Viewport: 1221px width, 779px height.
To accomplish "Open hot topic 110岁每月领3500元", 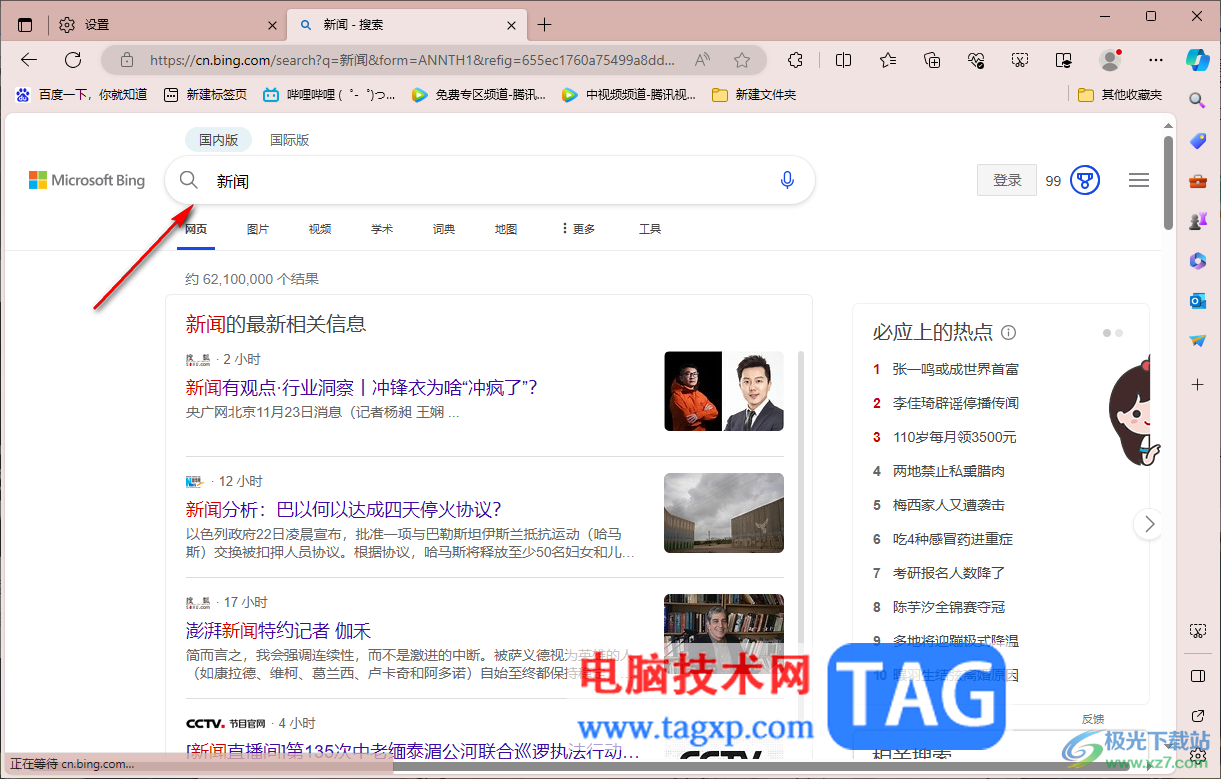I will click(955, 437).
